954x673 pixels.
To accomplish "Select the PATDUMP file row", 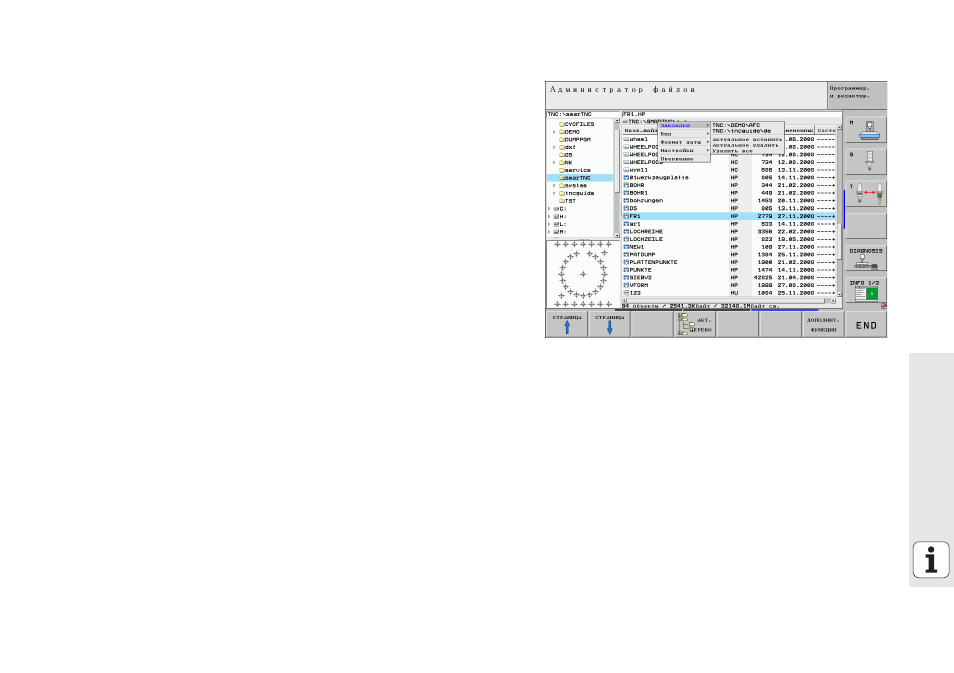I will pyautogui.click(x=729, y=254).
